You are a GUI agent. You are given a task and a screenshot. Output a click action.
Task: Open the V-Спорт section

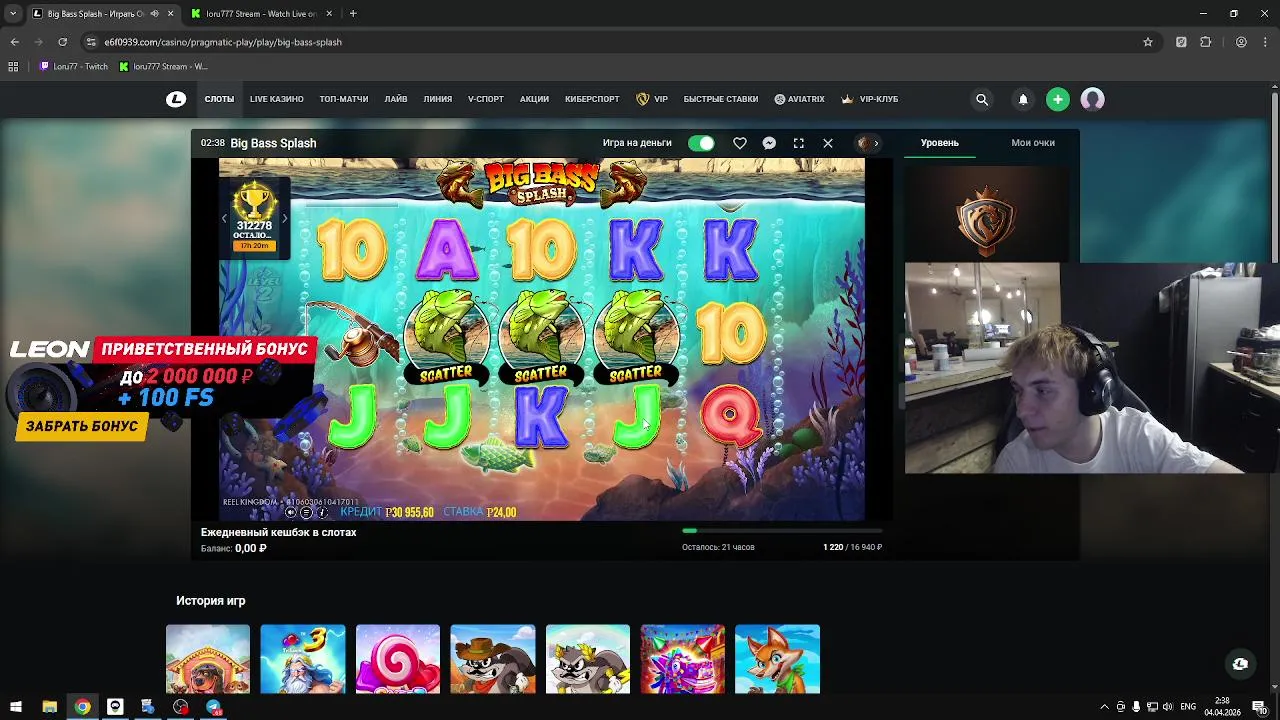coord(486,99)
